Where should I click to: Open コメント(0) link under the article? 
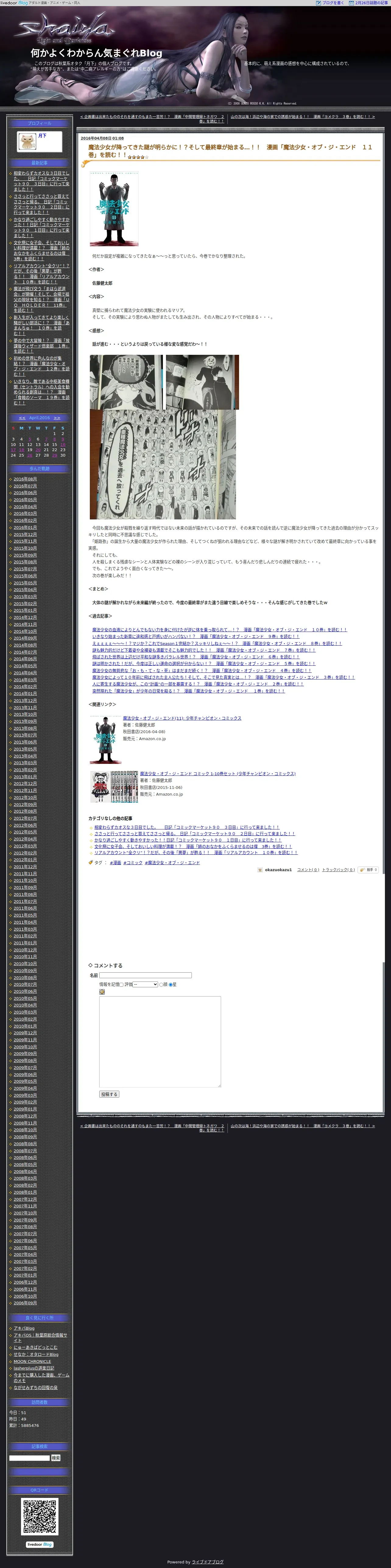tap(308, 870)
